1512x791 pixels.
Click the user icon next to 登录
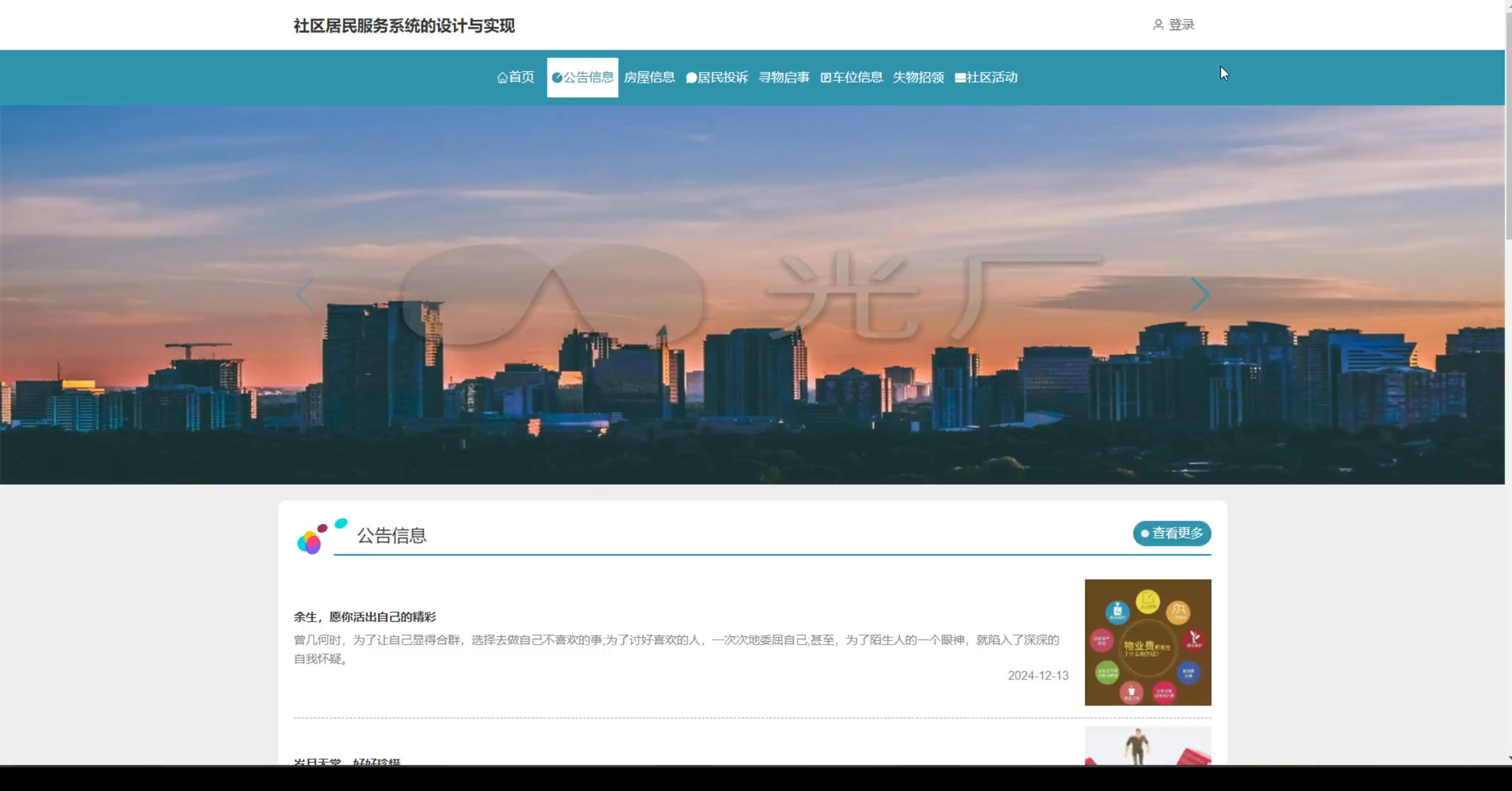click(x=1158, y=25)
